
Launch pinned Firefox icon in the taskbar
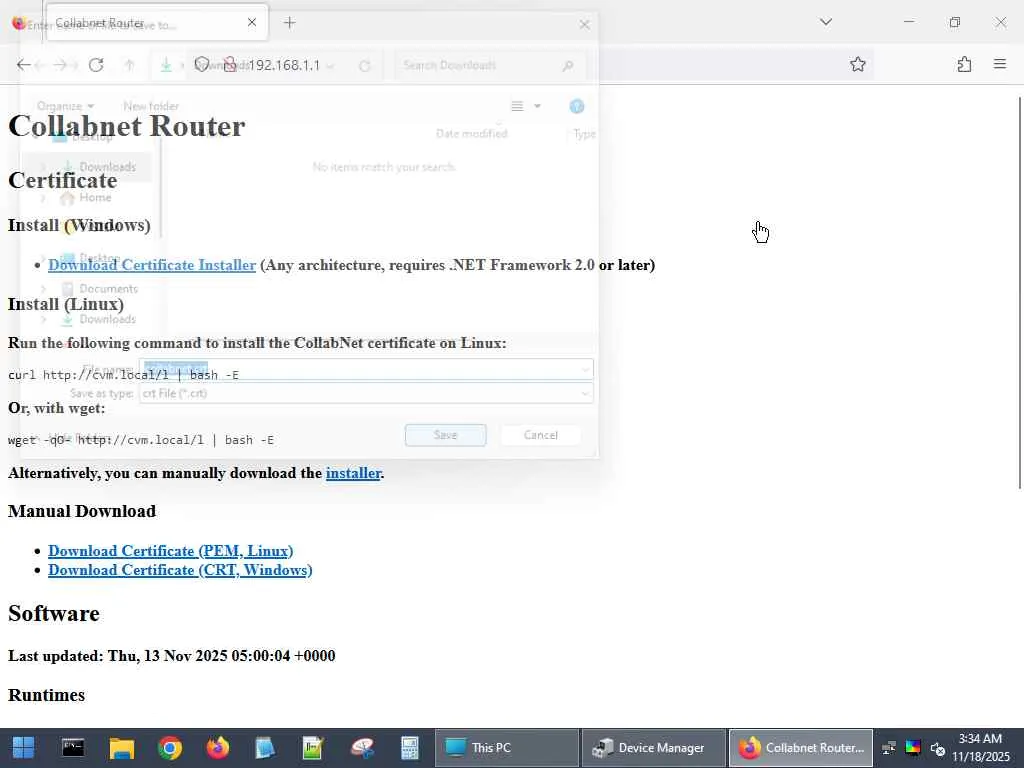tap(217, 748)
